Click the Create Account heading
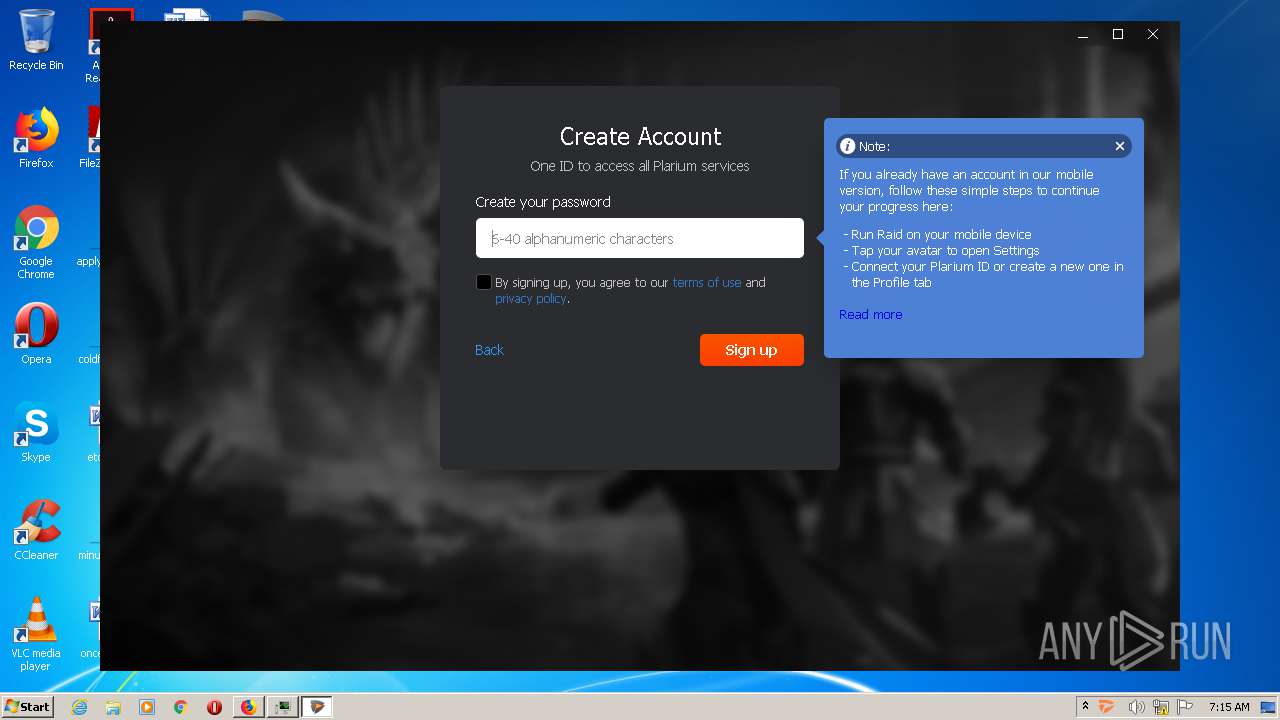Image resolution: width=1280 pixels, height=720 pixels. click(640, 136)
